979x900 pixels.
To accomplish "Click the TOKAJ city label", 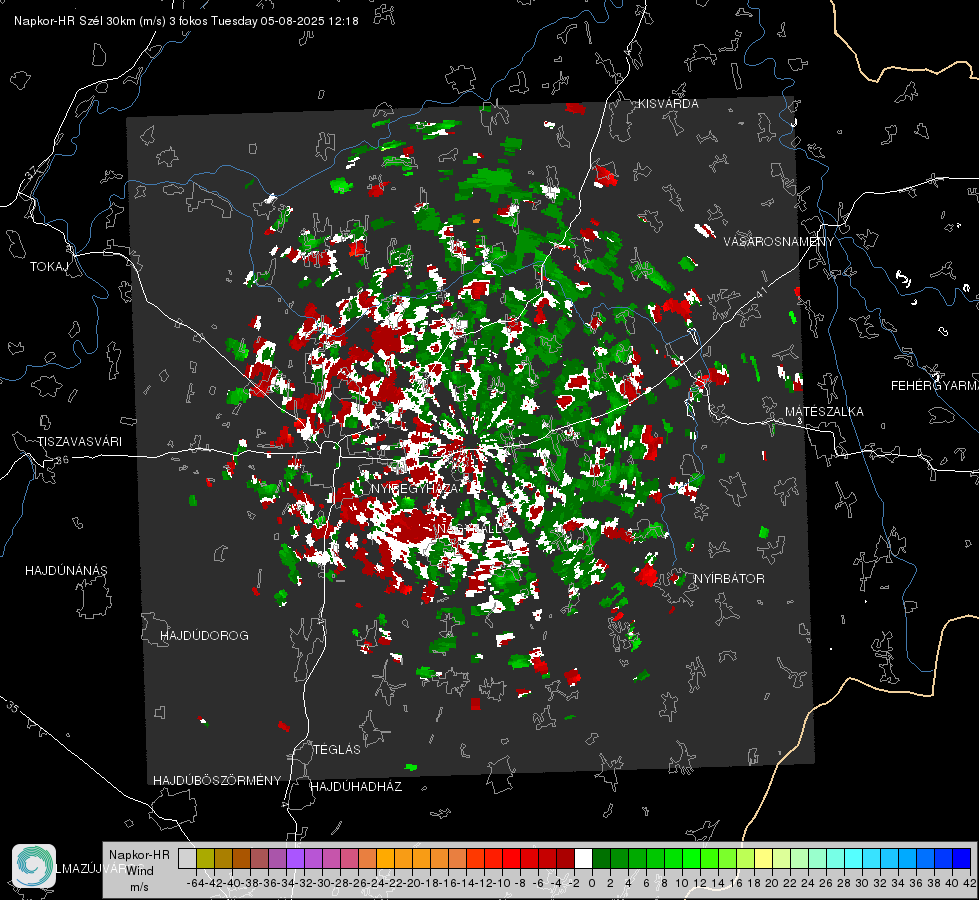I will [x=49, y=267].
